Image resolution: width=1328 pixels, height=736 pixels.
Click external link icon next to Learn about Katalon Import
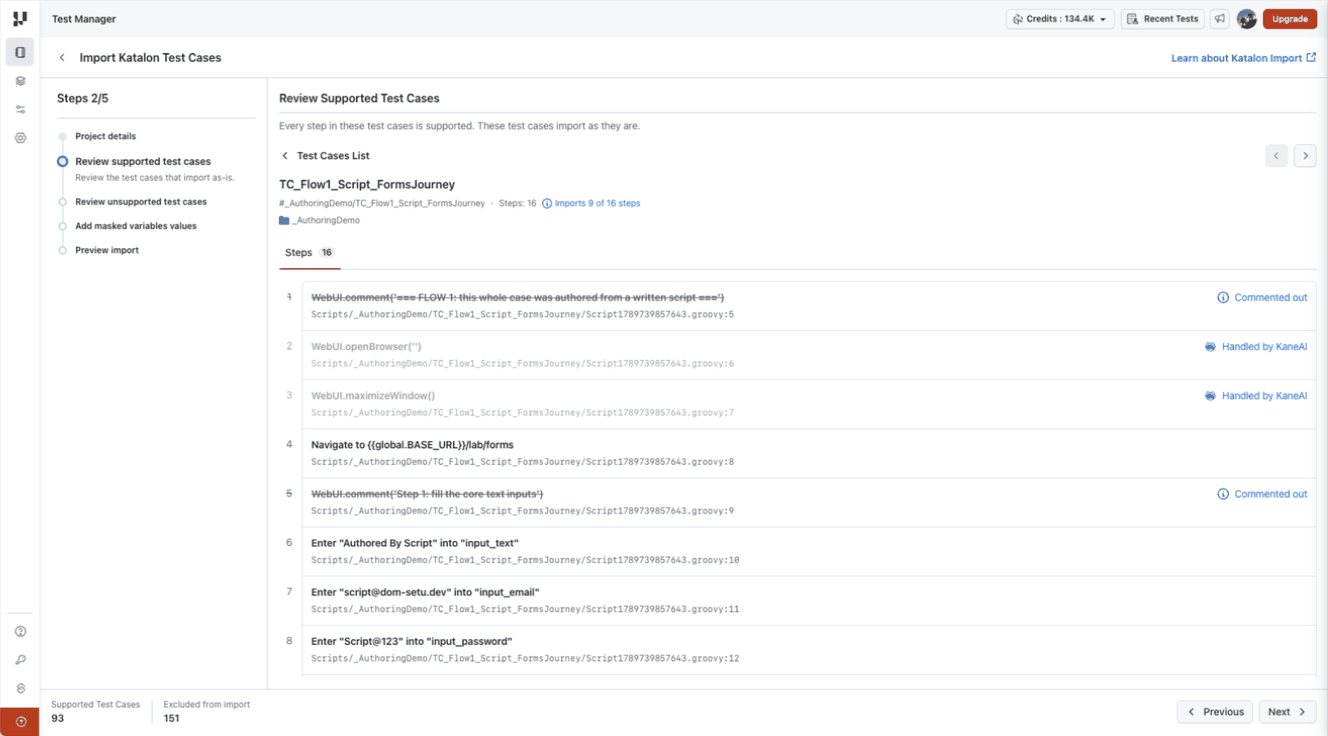point(1311,58)
